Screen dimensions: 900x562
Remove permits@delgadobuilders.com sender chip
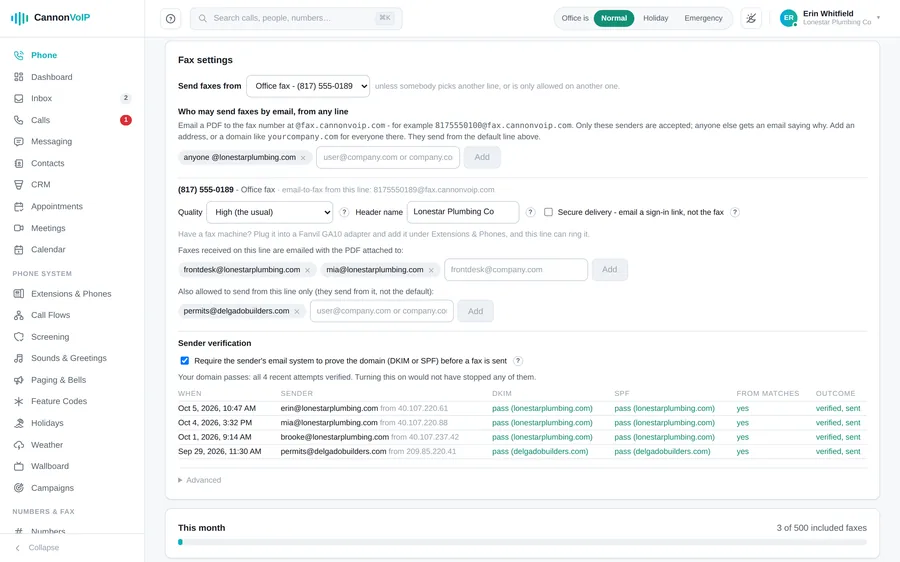coord(297,312)
